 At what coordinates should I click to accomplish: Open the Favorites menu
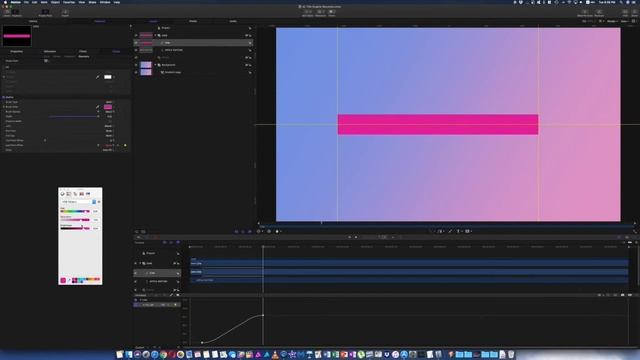(x=69, y=2)
